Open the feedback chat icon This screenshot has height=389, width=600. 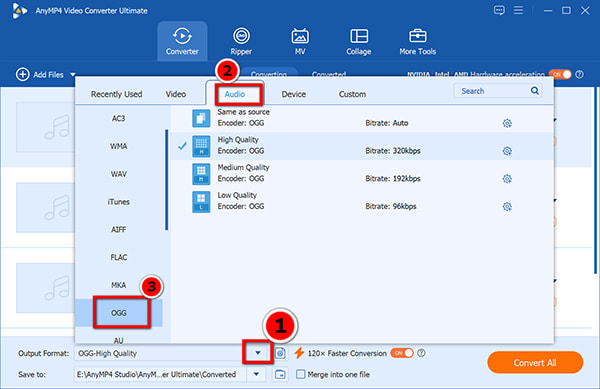tap(499, 10)
